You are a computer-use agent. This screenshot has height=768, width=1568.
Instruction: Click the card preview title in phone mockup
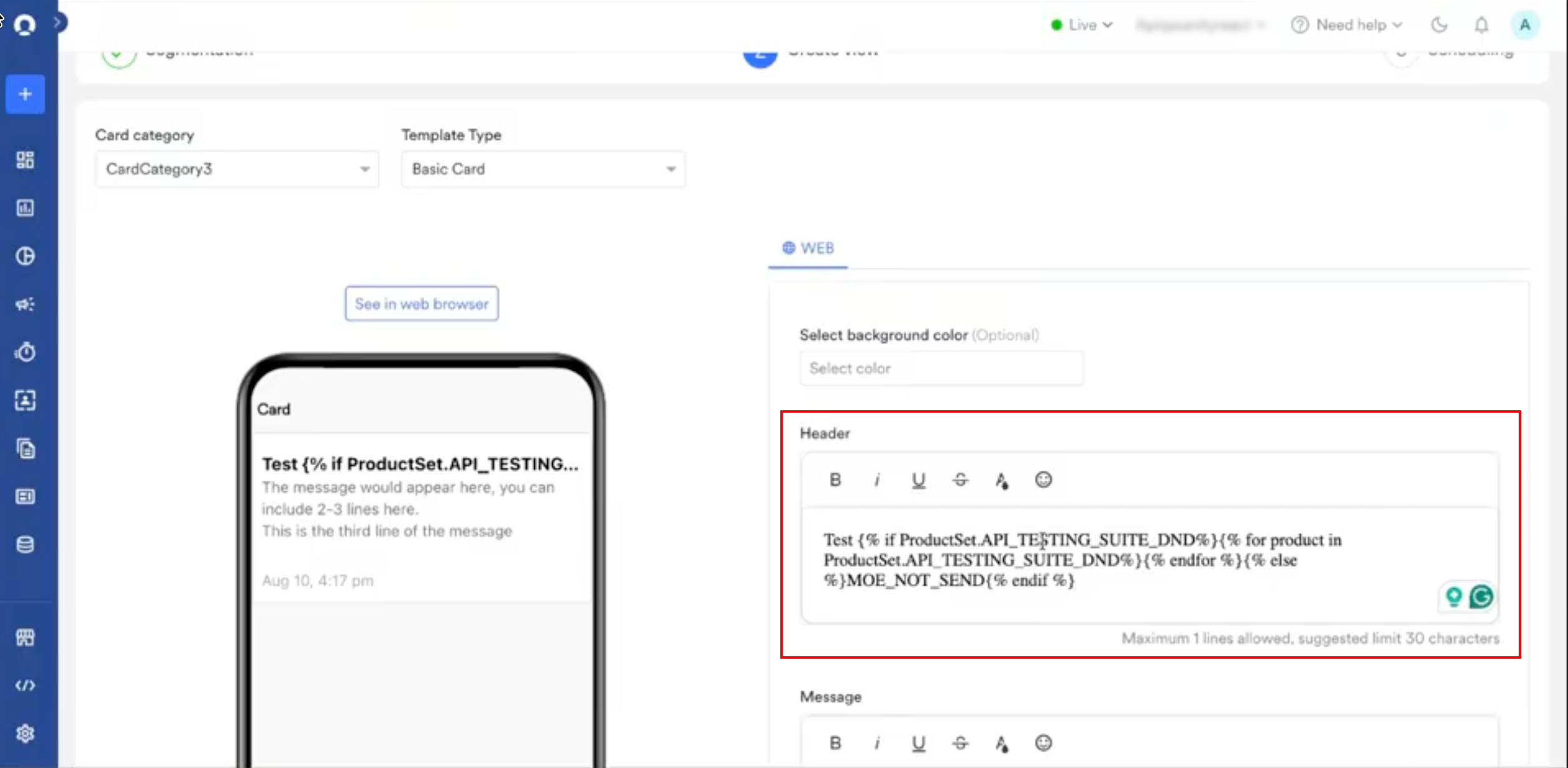(x=420, y=464)
